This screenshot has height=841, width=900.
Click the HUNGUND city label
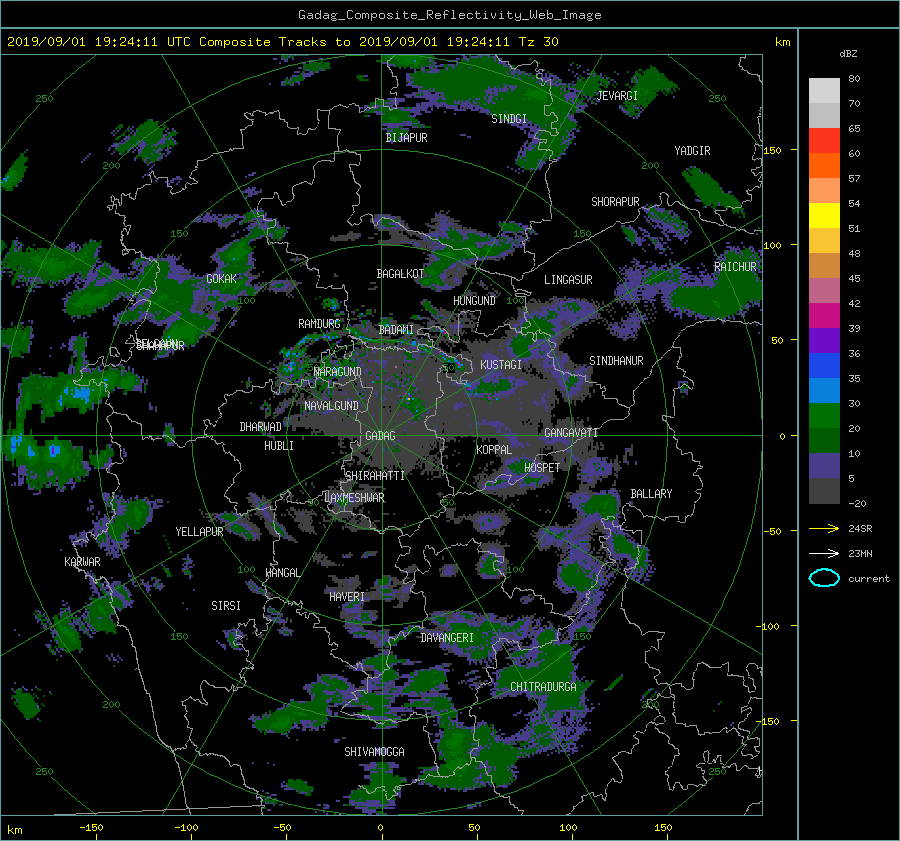tap(474, 301)
